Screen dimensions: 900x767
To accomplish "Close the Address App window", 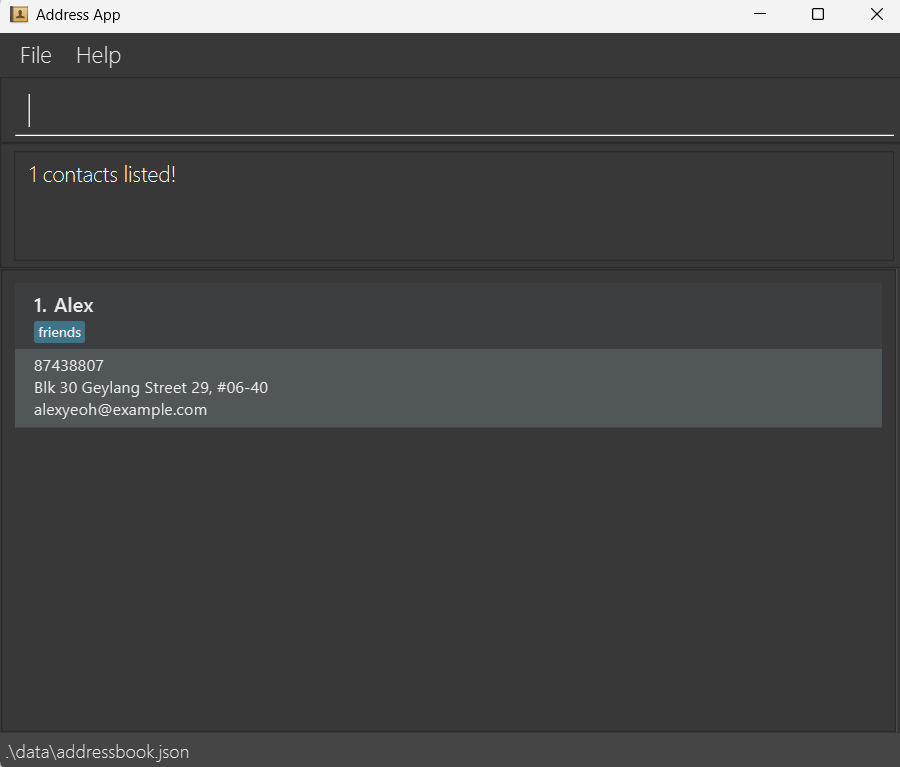I will 876,15.
